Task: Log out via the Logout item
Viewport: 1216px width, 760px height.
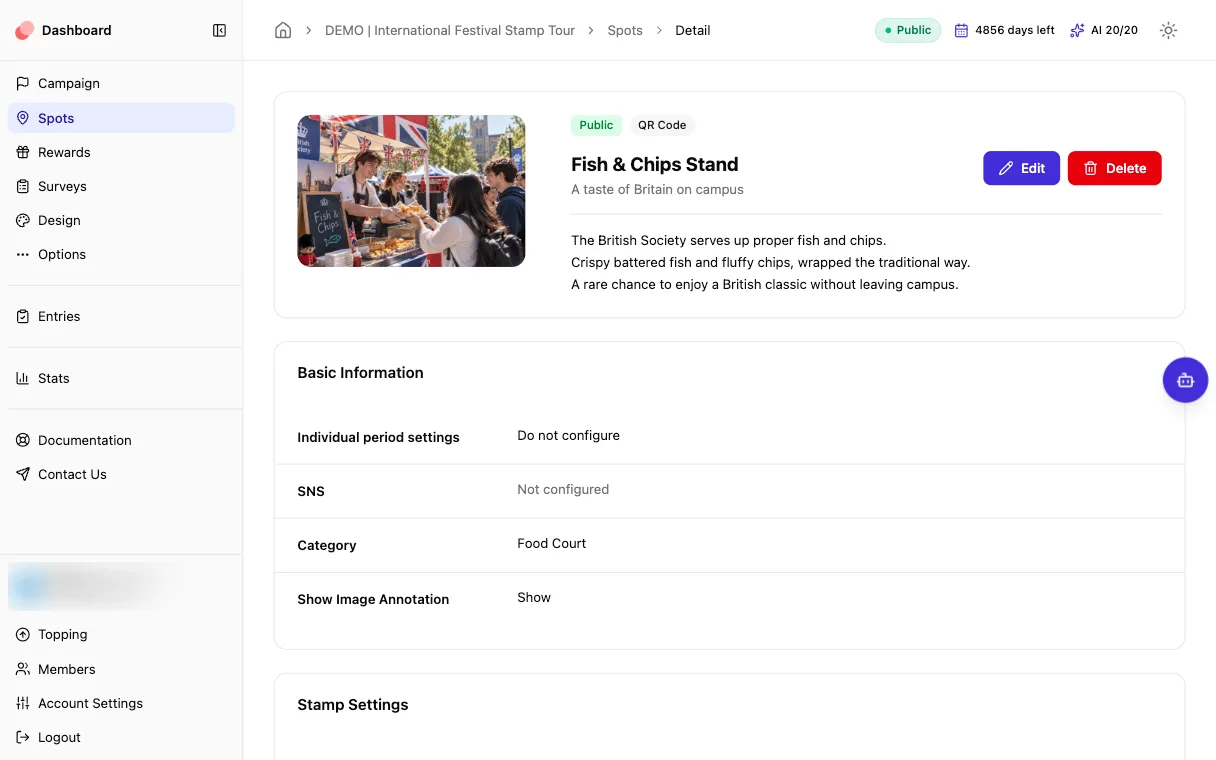Action: point(121,737)
